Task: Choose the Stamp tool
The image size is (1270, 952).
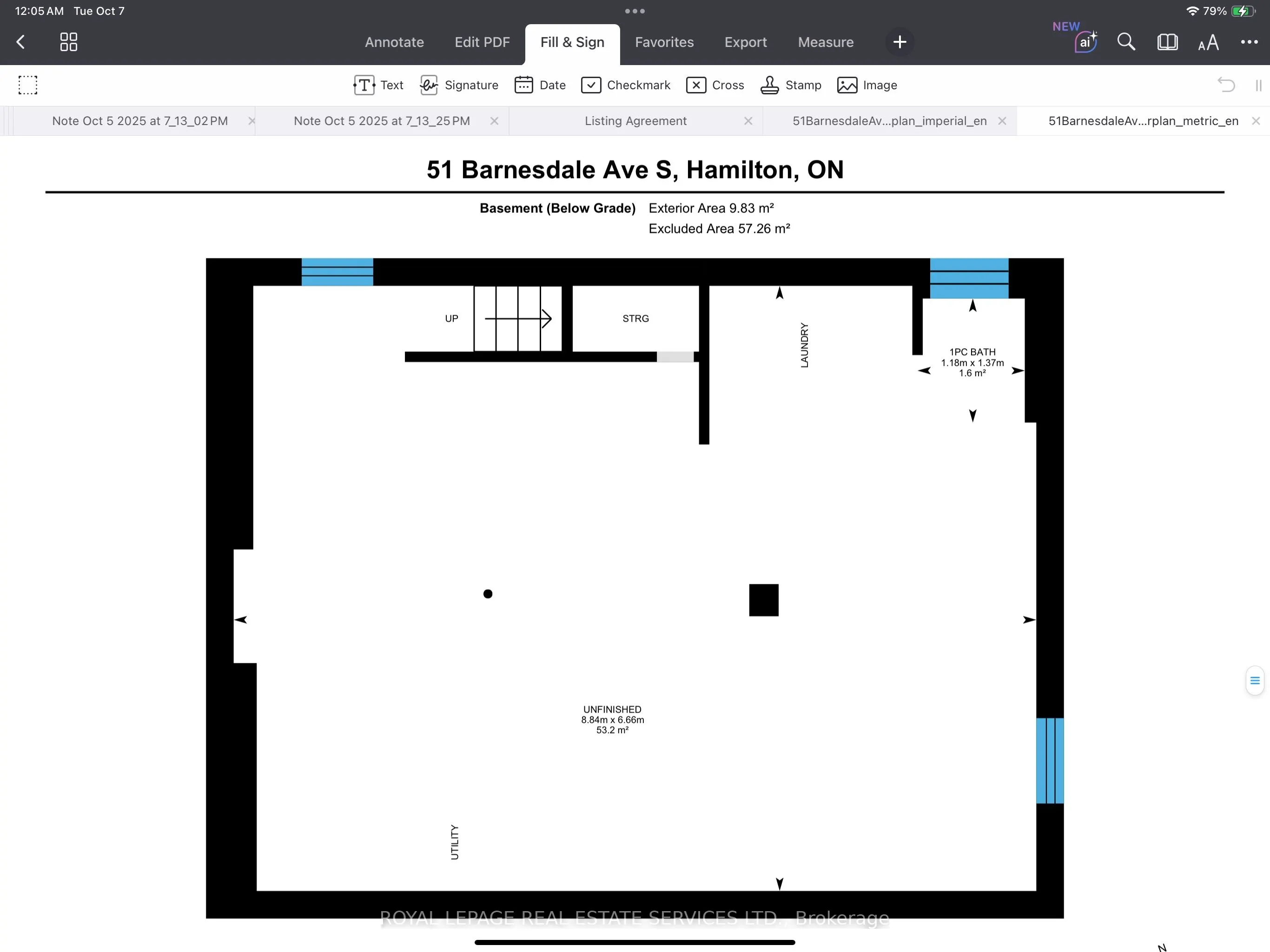Action: tap(791, 85)
